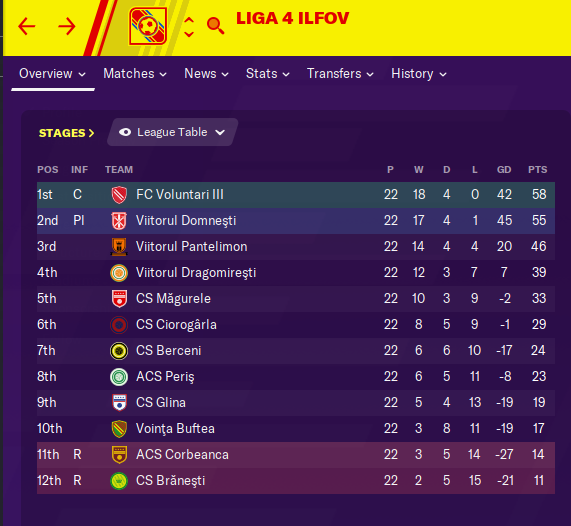Click the STAGES link
Viewport: 571px width, 526px height.
point(66,133)
